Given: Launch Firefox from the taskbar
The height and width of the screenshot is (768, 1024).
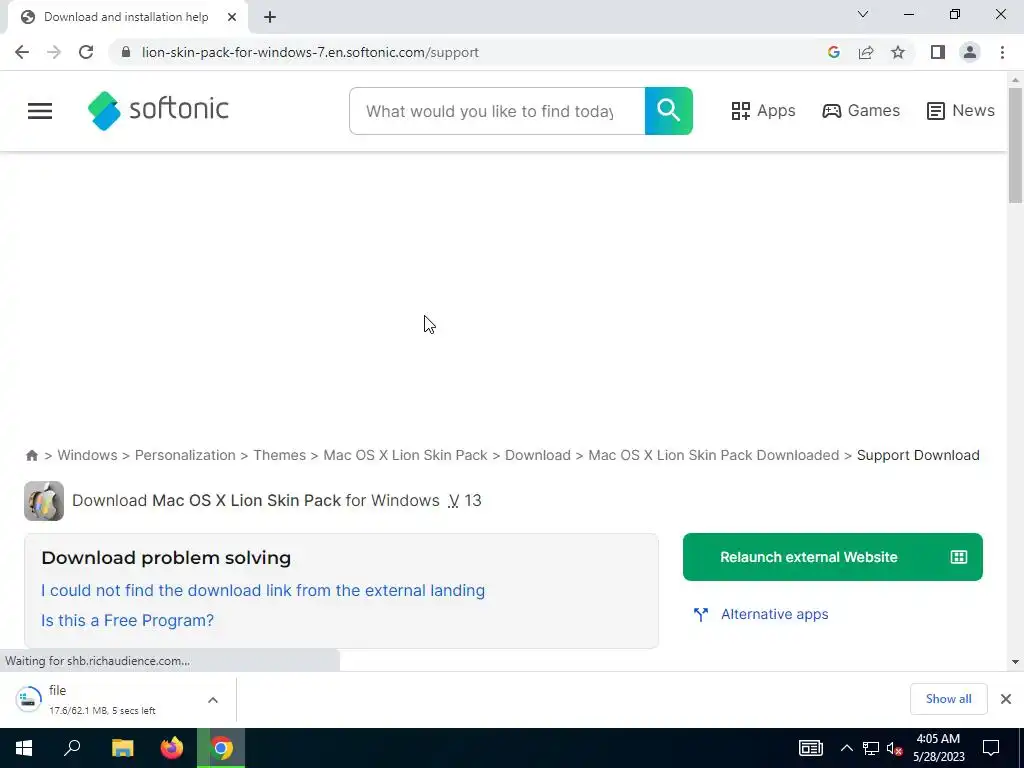Looking at the screenshot, I should tap(172, 748).
